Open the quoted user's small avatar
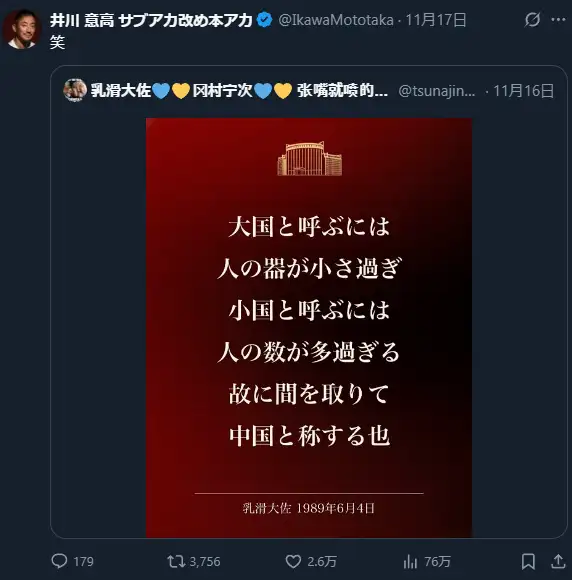The image size is (572, 580). point(75,90)
